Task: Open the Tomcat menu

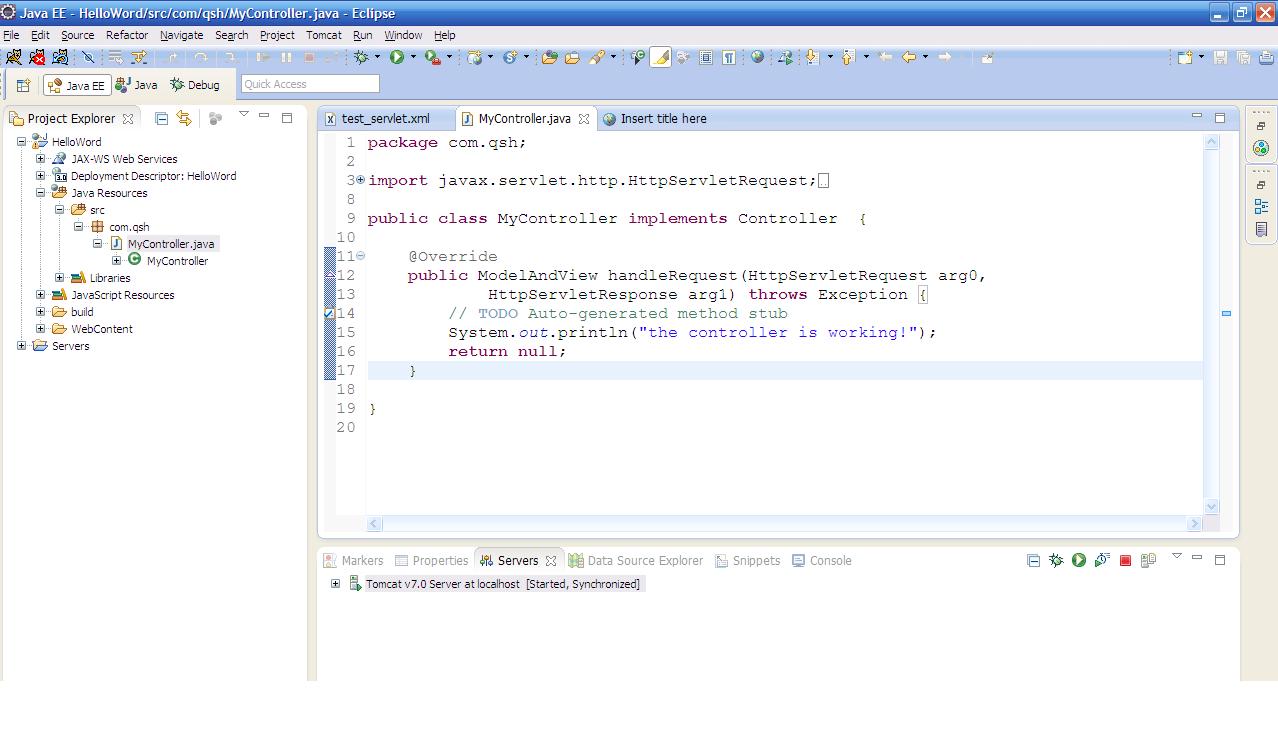Action: [324, 35]
